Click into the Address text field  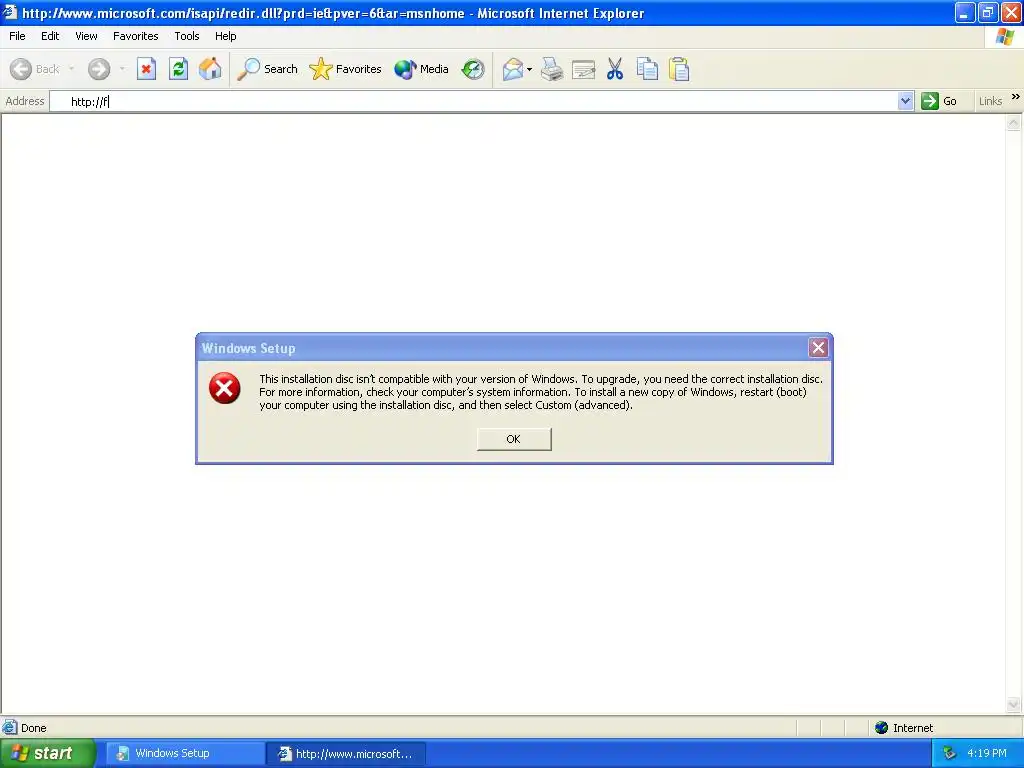(483, 101)
